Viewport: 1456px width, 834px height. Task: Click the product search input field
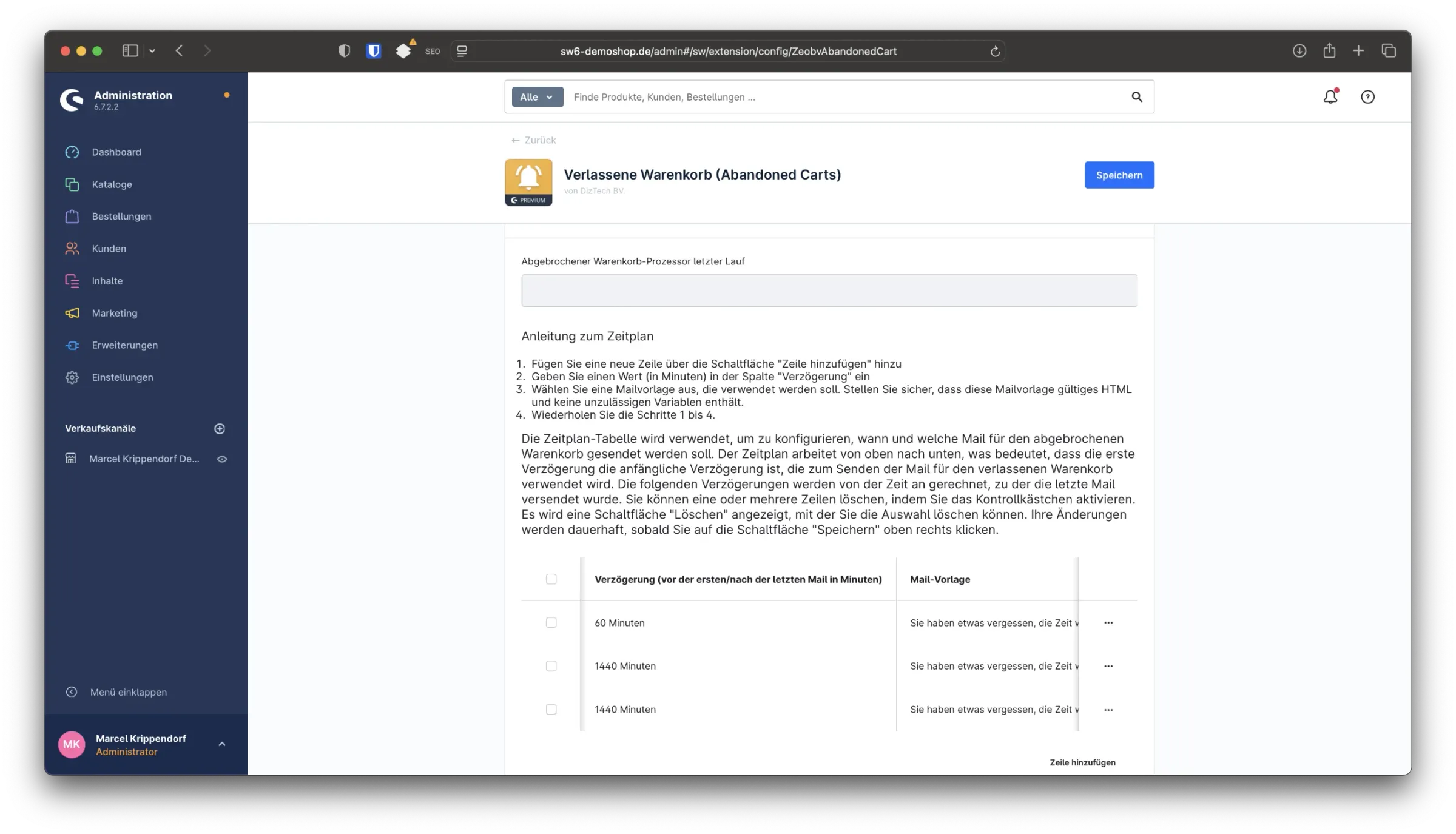[x=789, y=96]
